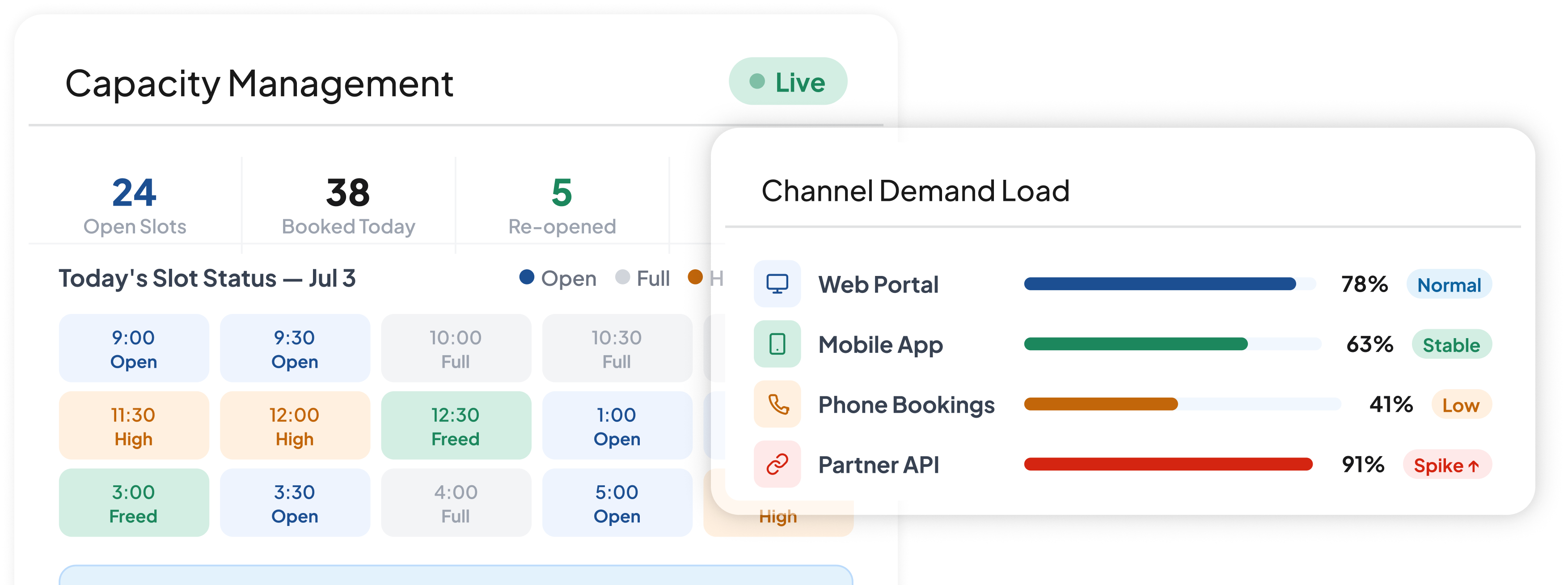Select the 9:30 Open slot

click(x=295, y=348)
